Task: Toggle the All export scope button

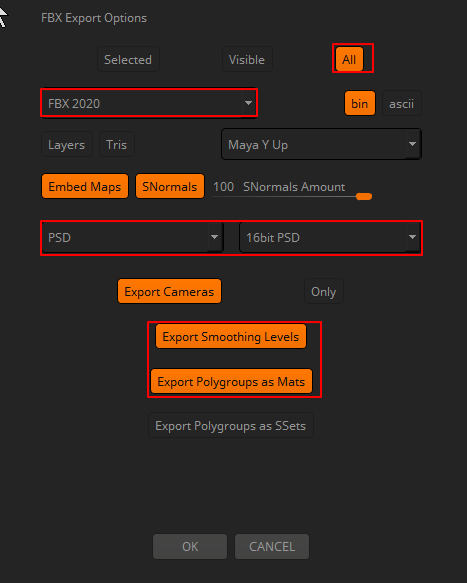Action: pos(349,59)
